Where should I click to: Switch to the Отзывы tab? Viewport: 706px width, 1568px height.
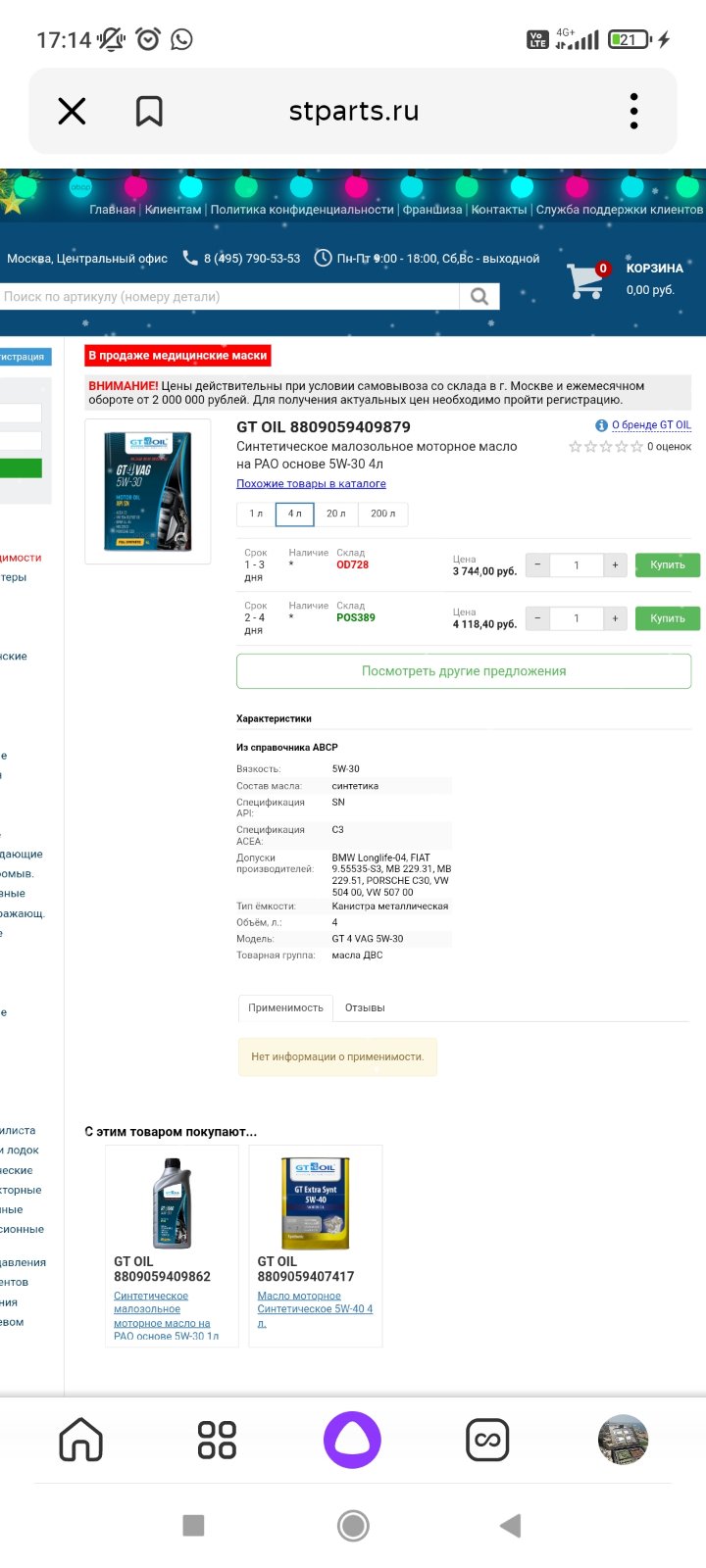click(x=365, y=1007)
